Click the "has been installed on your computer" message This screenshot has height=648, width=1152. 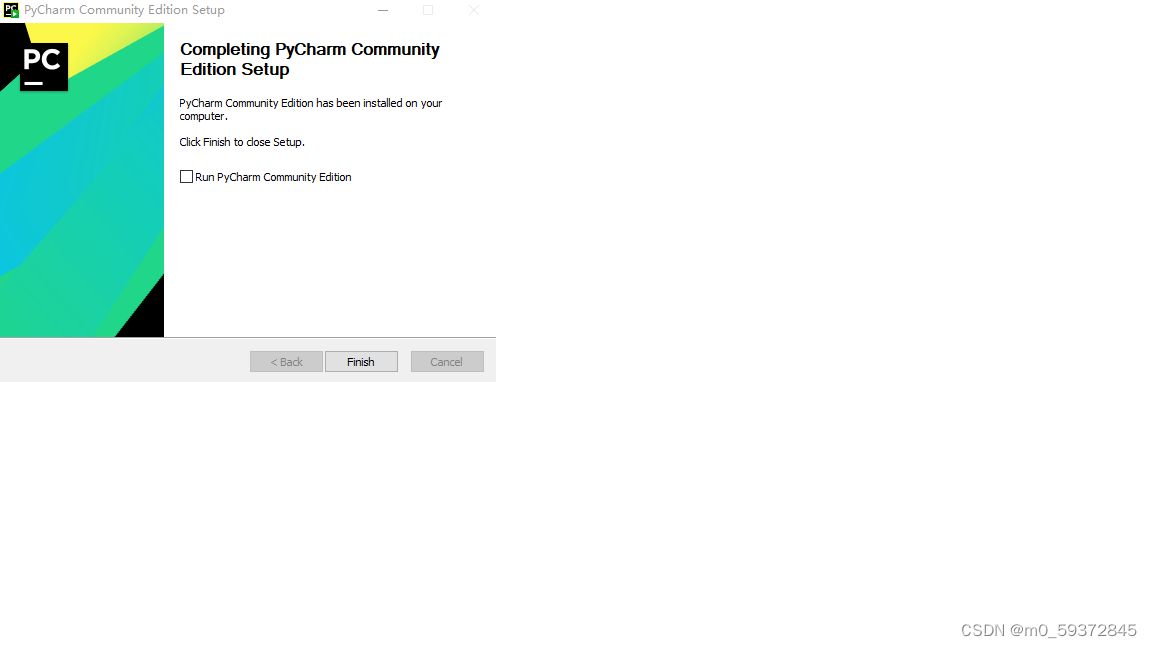point(311,109)
